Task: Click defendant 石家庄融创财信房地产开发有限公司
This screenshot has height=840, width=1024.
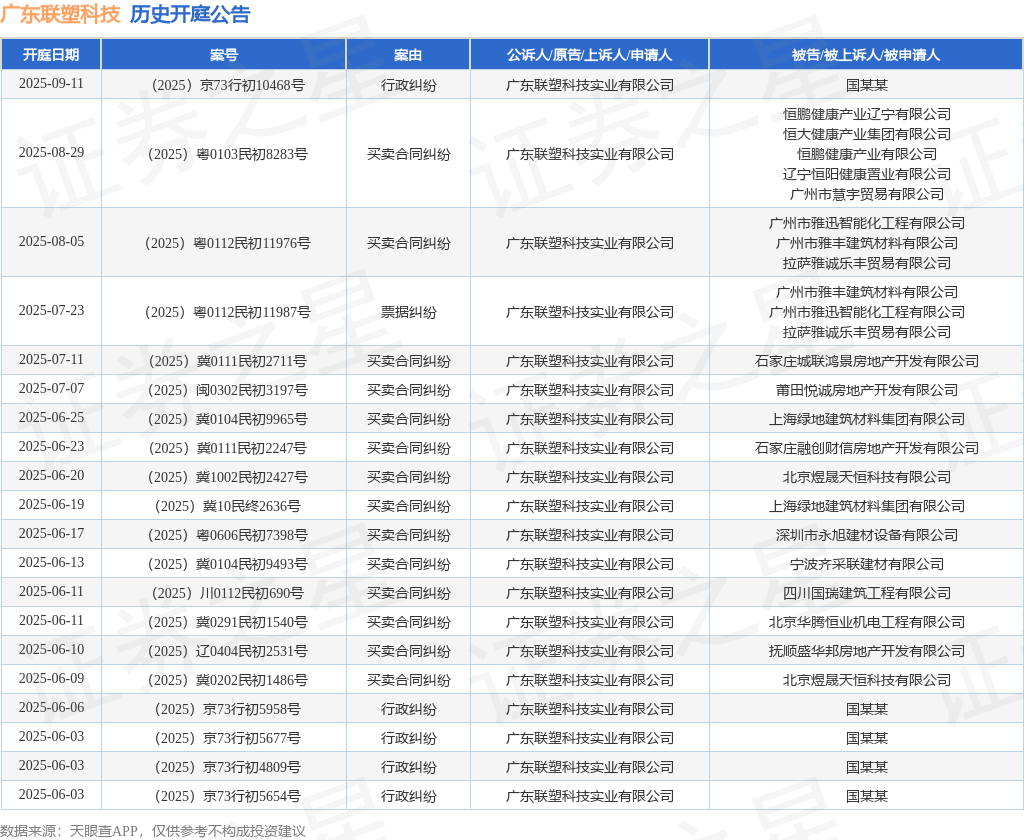Action: (867, 448)
